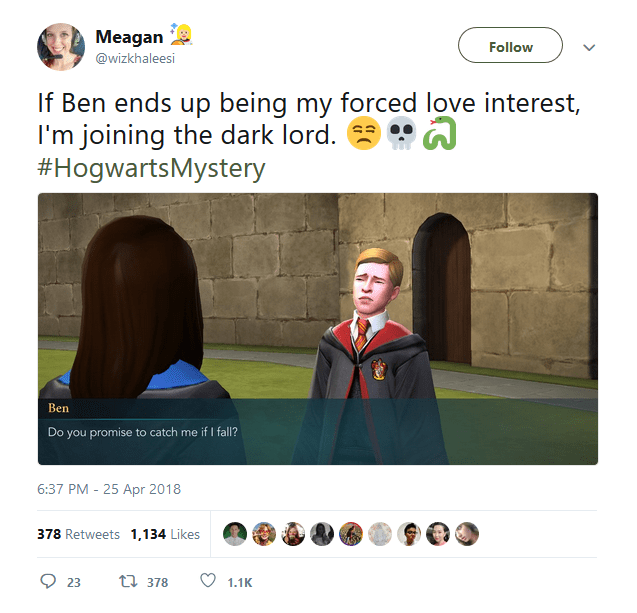View the 378 Retweets list
Screen dimensions: 637x613
tap(78, 534)
